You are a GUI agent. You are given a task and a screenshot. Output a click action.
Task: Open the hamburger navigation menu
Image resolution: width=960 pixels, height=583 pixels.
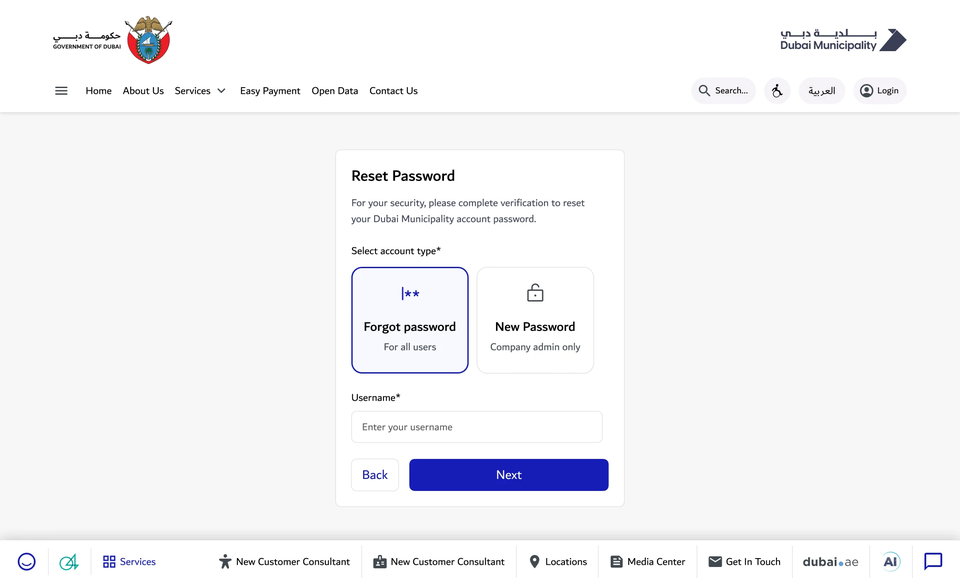click(61, 91)
